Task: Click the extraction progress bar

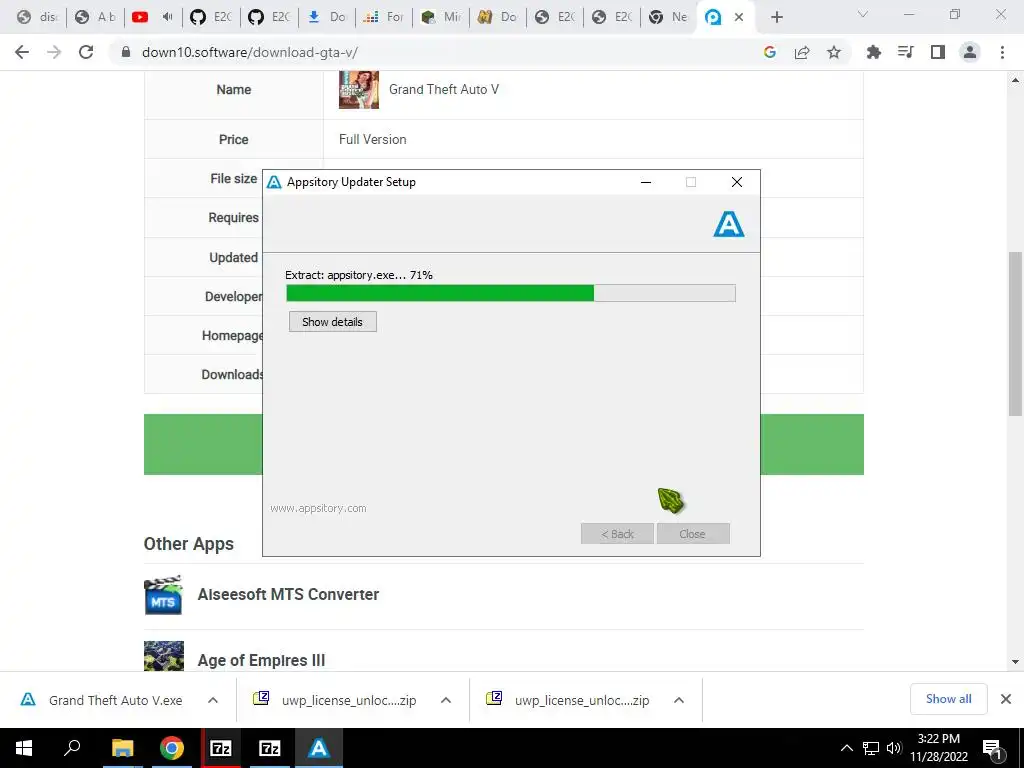Action: pyautogui.click(x=511, y=293)
